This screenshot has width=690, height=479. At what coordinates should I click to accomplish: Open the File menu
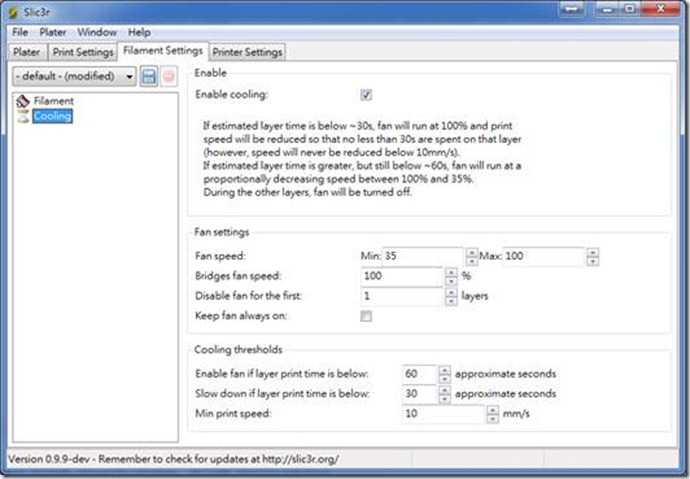coord(20,32)
